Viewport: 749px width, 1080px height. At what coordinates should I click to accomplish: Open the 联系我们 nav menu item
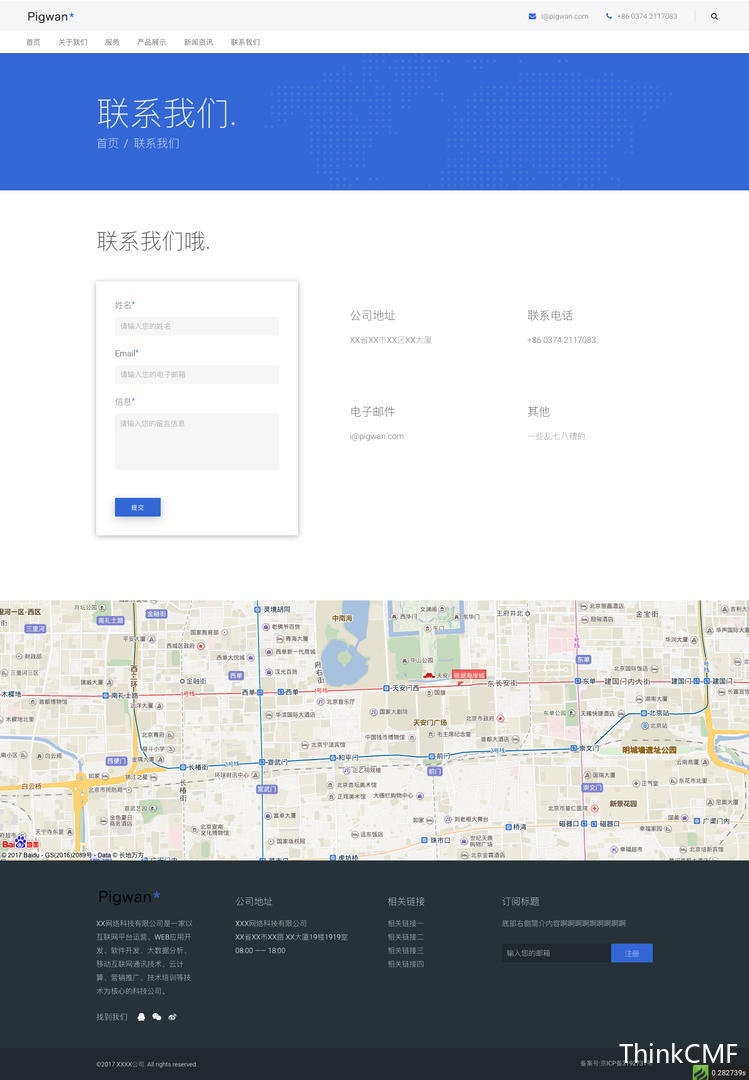(x=245, y=42)
